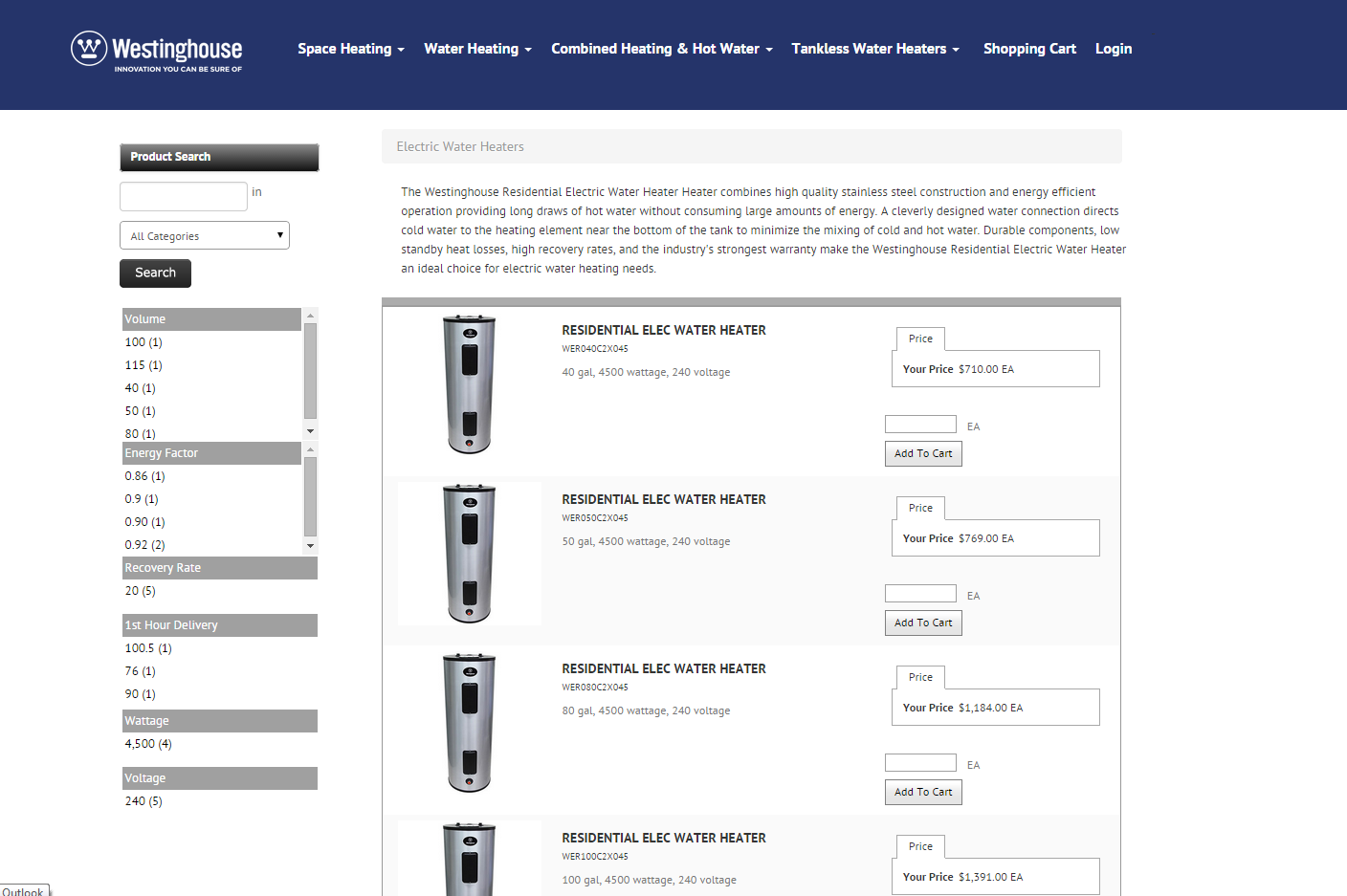Filter by 1st Hour Delivery 90 (1)

click(x=140, y=694)
